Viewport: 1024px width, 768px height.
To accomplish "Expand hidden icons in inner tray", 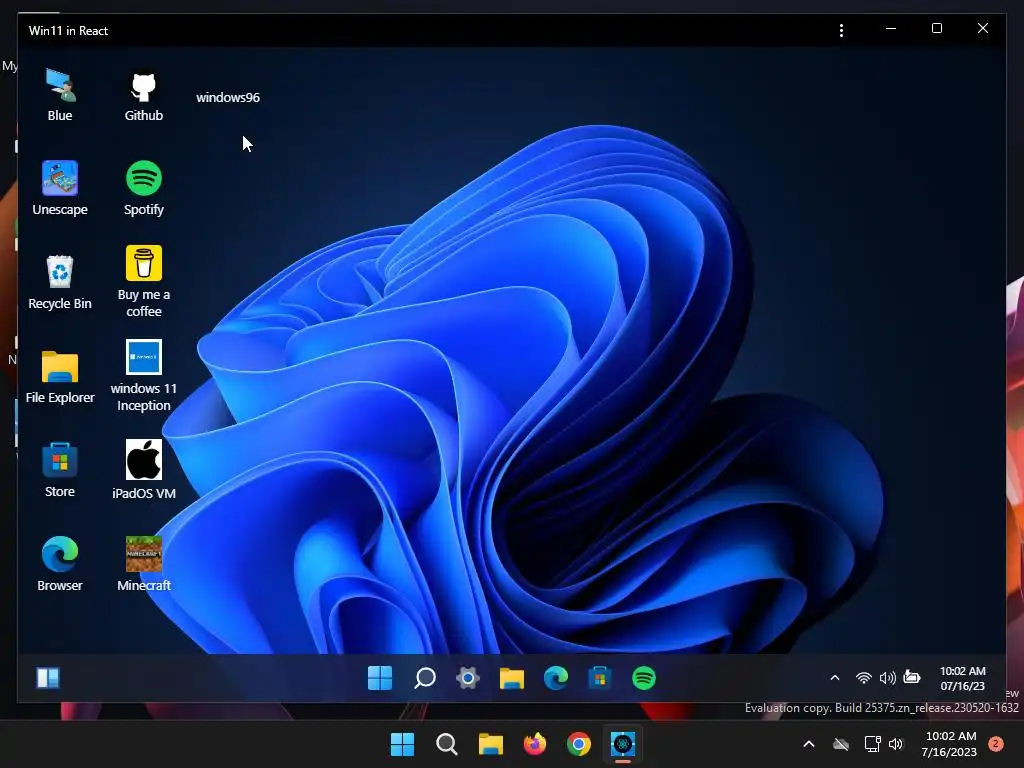I will [835, 678].
